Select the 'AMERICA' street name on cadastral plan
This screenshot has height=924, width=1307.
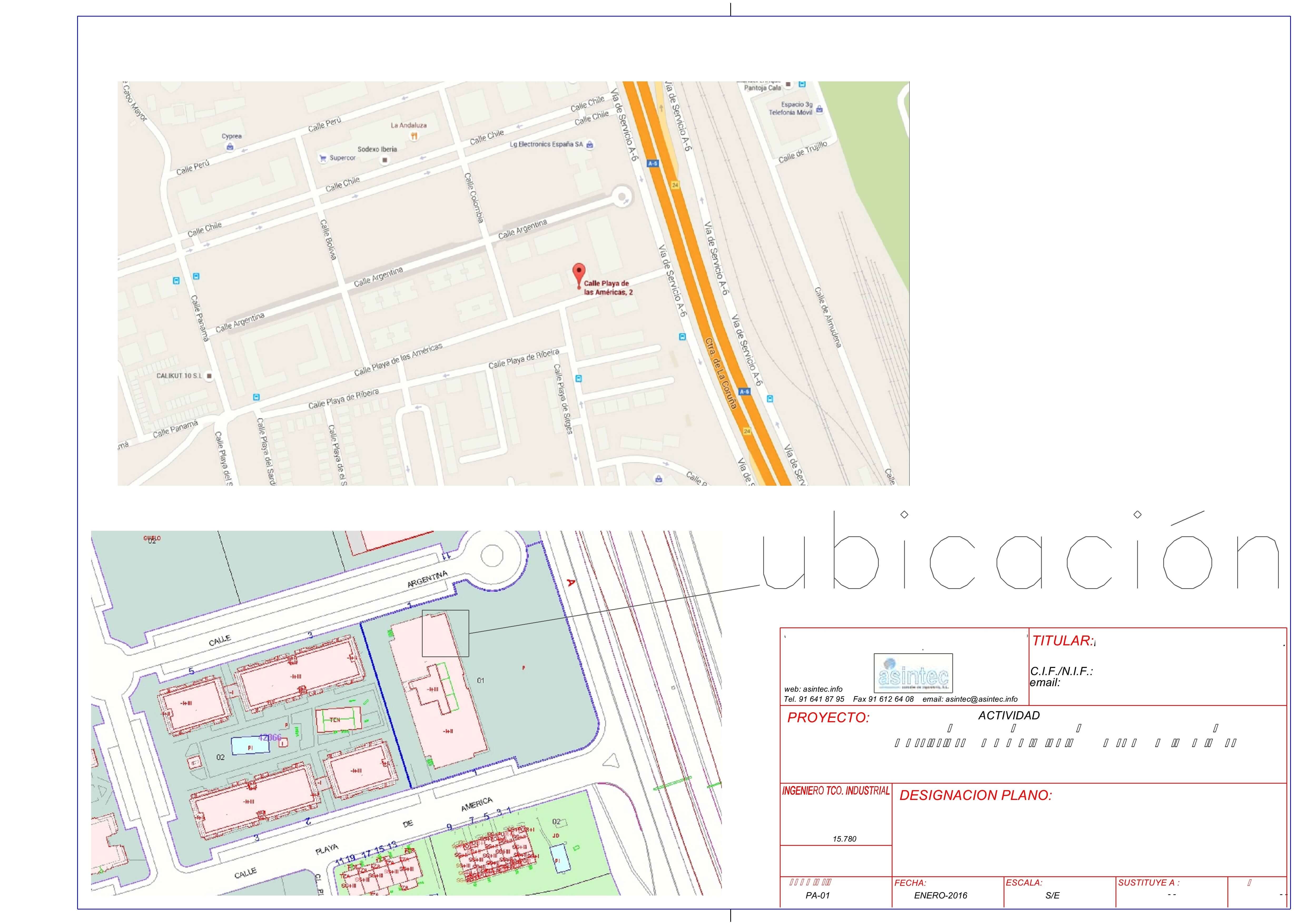pyautogui.click(x=476, y=804)
